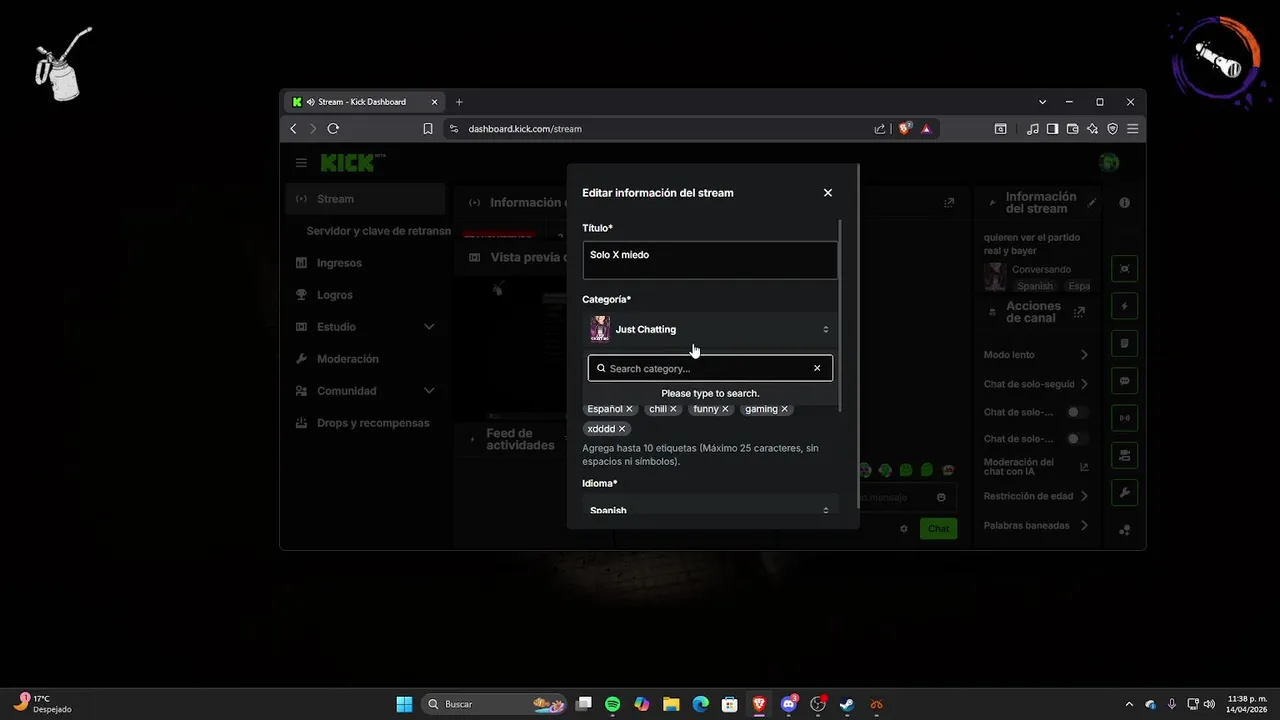Image resolution: width=1280 pixels, height=720 pixels.
Task: Open user avatar menu
Action: (1108, 163)
